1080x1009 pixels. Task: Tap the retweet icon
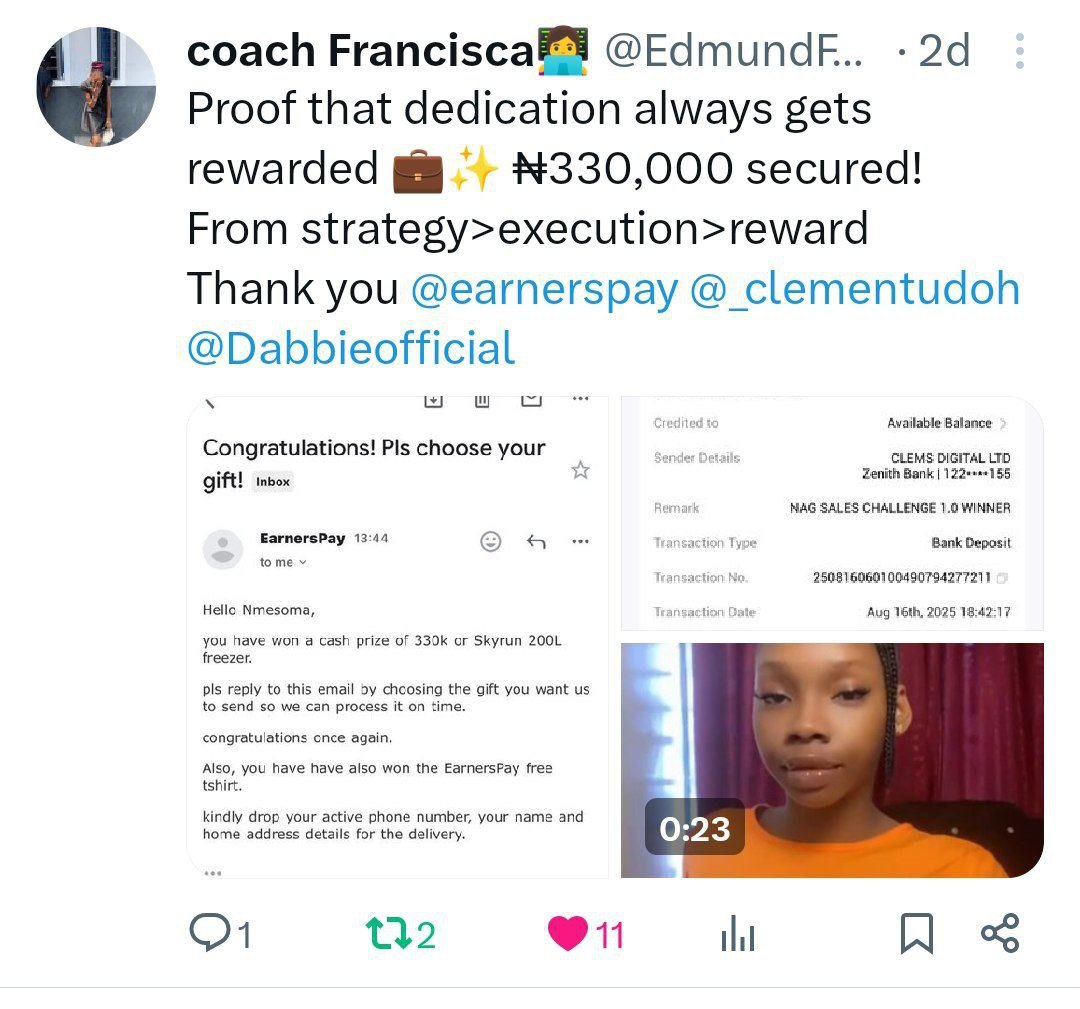pos(388,934)
